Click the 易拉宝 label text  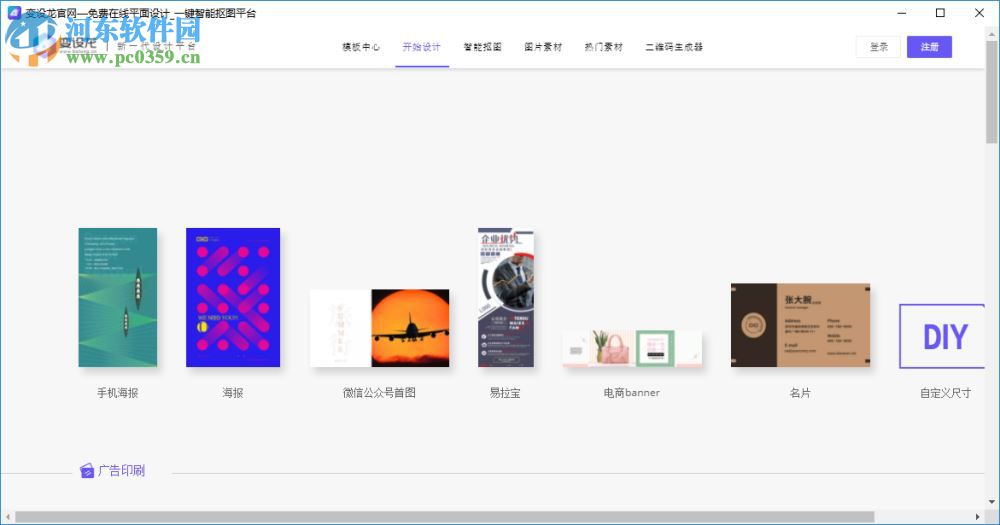[x=505, y=393]
